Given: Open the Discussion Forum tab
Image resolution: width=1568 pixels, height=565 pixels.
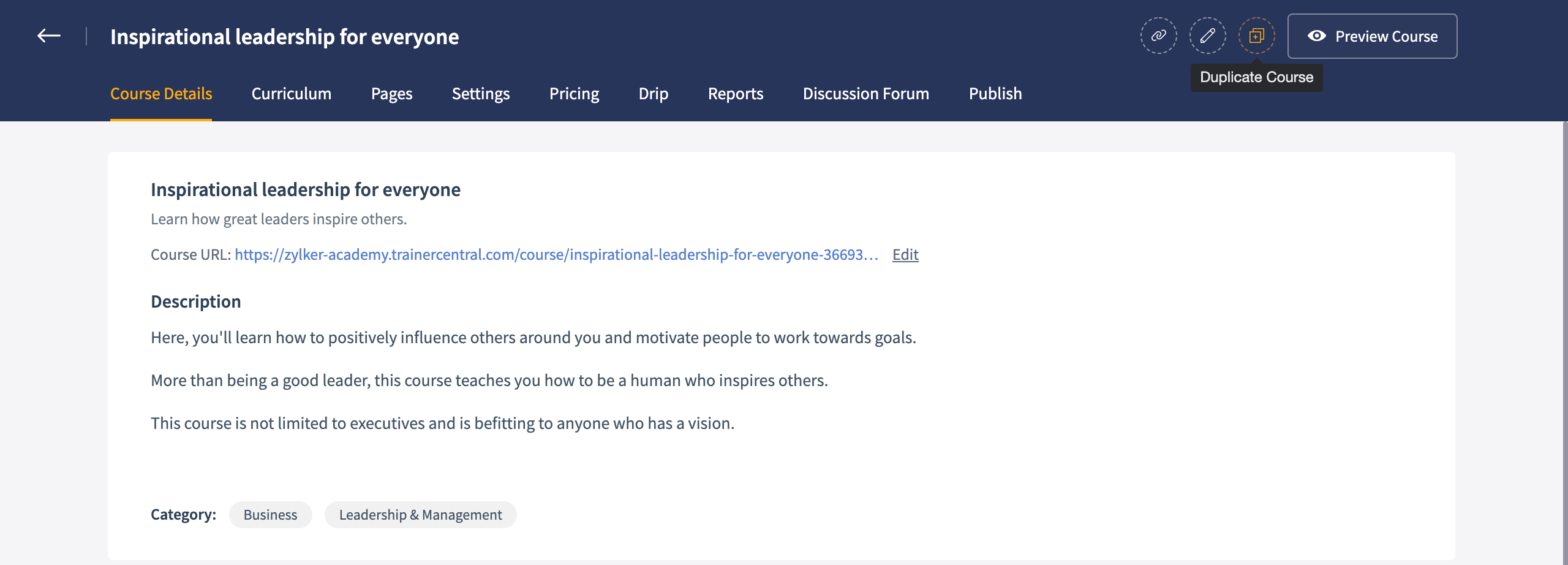Looking at the screenshot, I should [865, 94].
